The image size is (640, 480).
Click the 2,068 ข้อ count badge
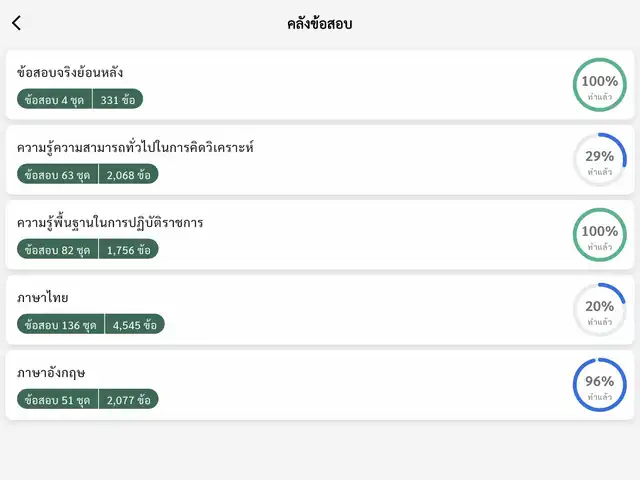129,174
